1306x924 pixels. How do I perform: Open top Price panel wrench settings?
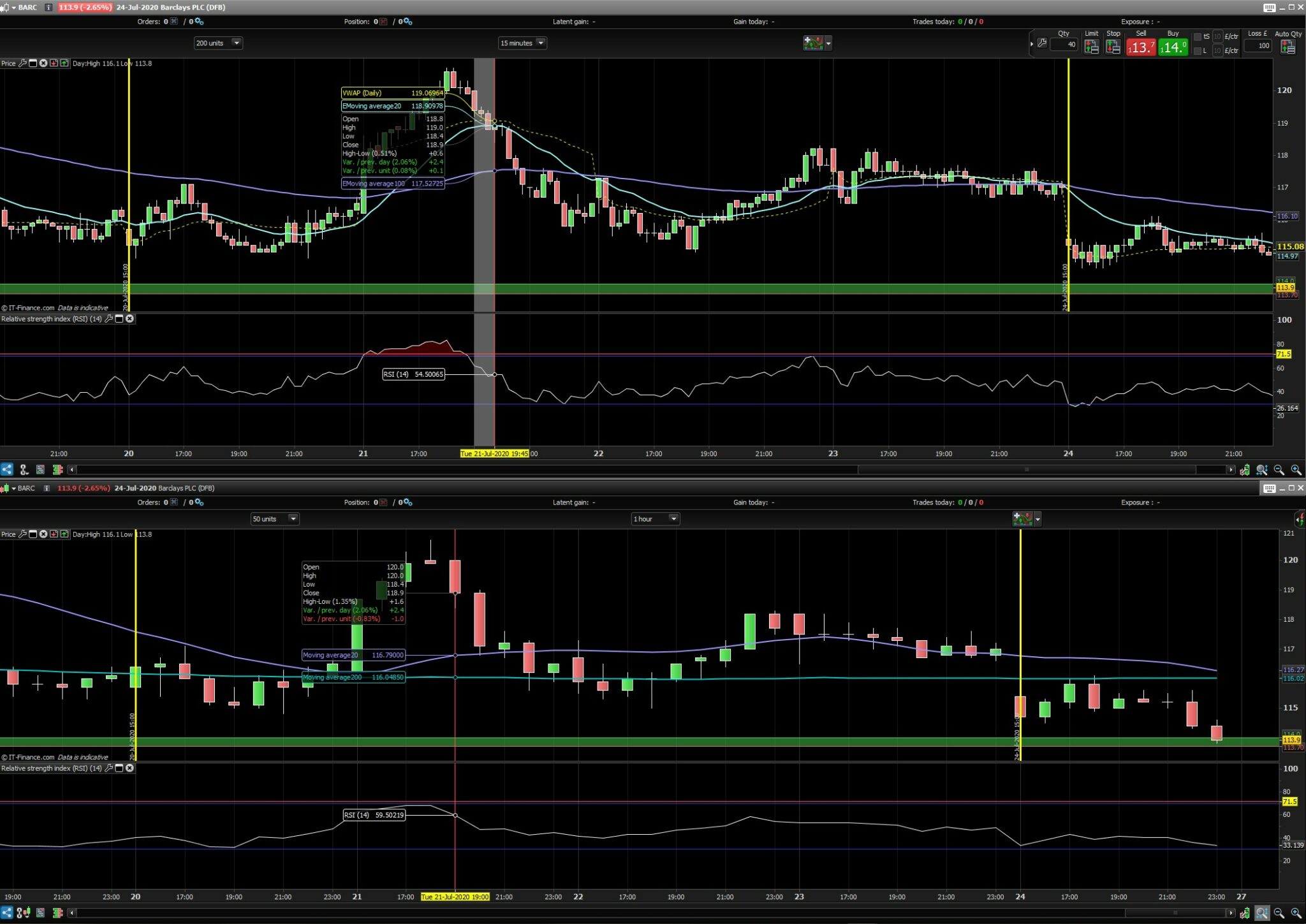click(x=23, y=63)
